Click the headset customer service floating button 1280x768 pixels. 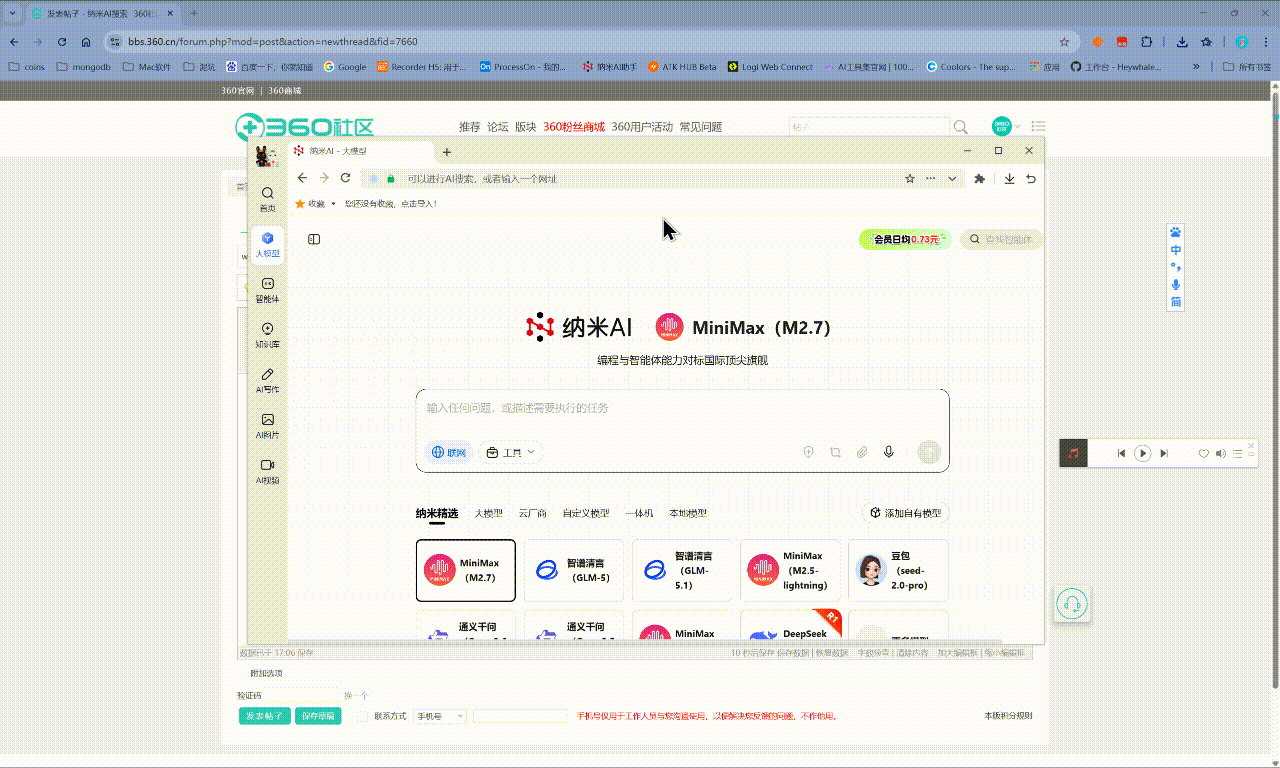pyautogui.click(x=1072, y=604)
